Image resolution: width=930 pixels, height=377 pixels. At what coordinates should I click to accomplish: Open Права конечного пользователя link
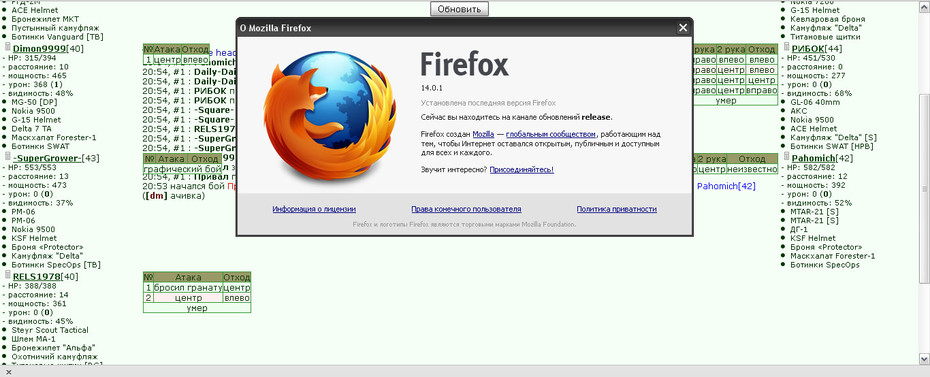click(x=466, y=209)
